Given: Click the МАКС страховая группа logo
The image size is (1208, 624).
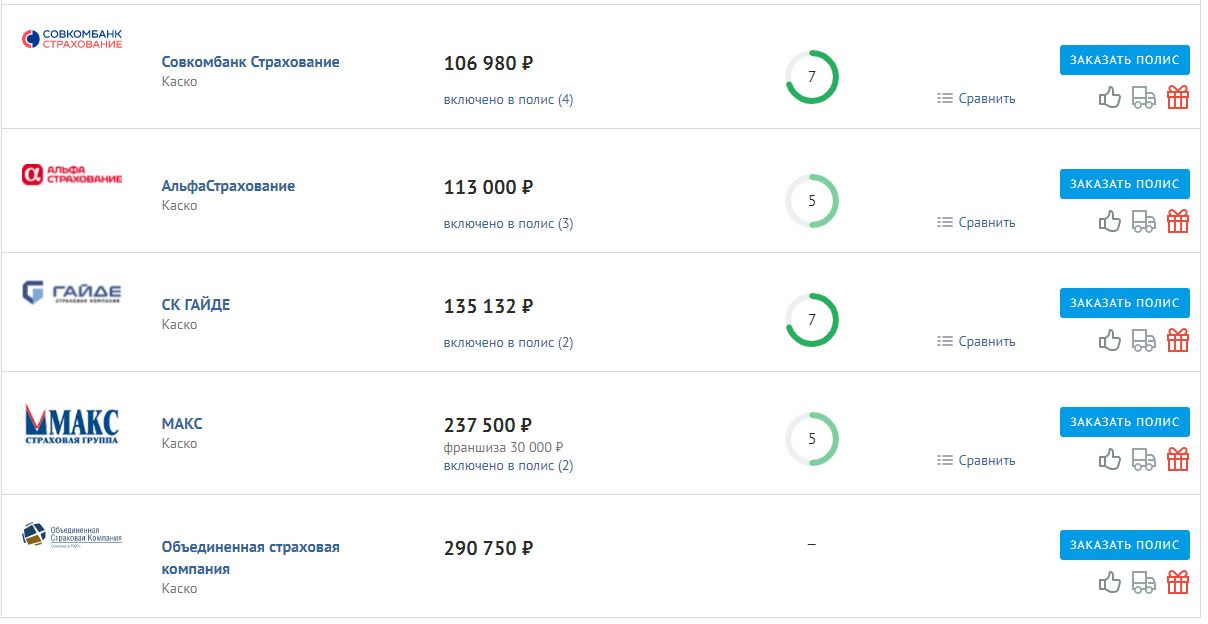Looking at the screenshot, I should click(71, 425).
